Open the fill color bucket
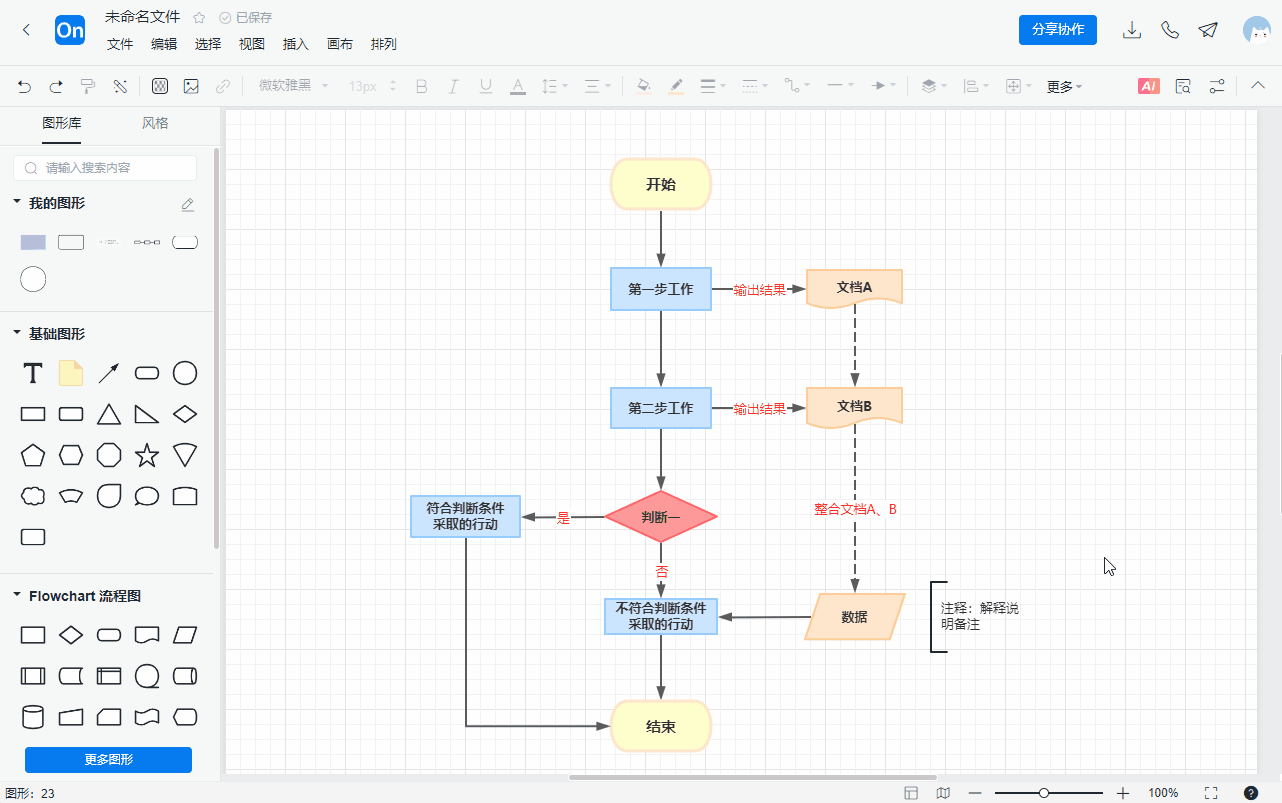This screenshot has width=1282, height=803. pyautogui.click(x=644, y=86)
